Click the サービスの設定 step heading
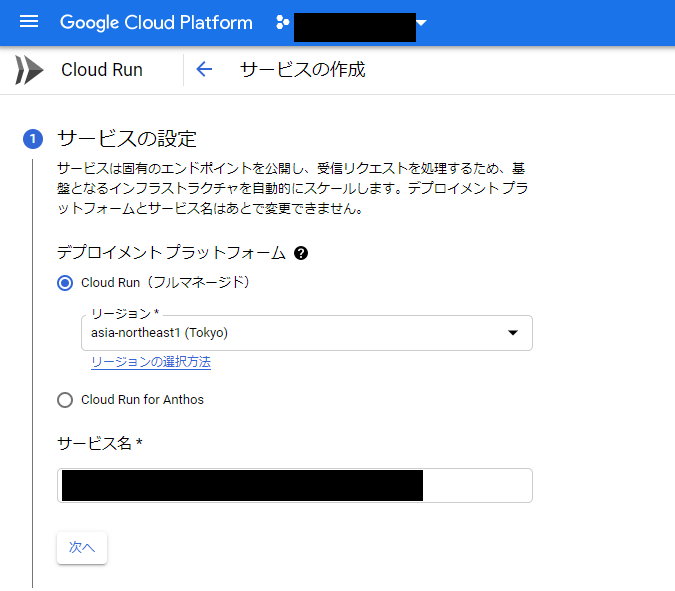This screenshot has width=675, height=591. (x=127, y=139)
